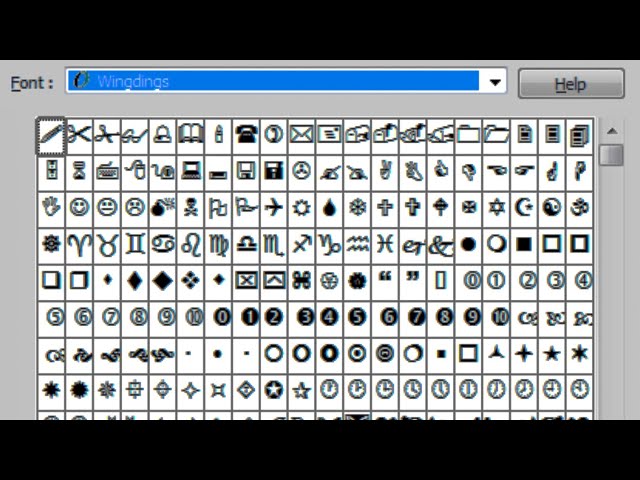This screenshot has height=480, width=640.
Task: Pick the raised open hand symbol
Action: (x=51, y=207)
